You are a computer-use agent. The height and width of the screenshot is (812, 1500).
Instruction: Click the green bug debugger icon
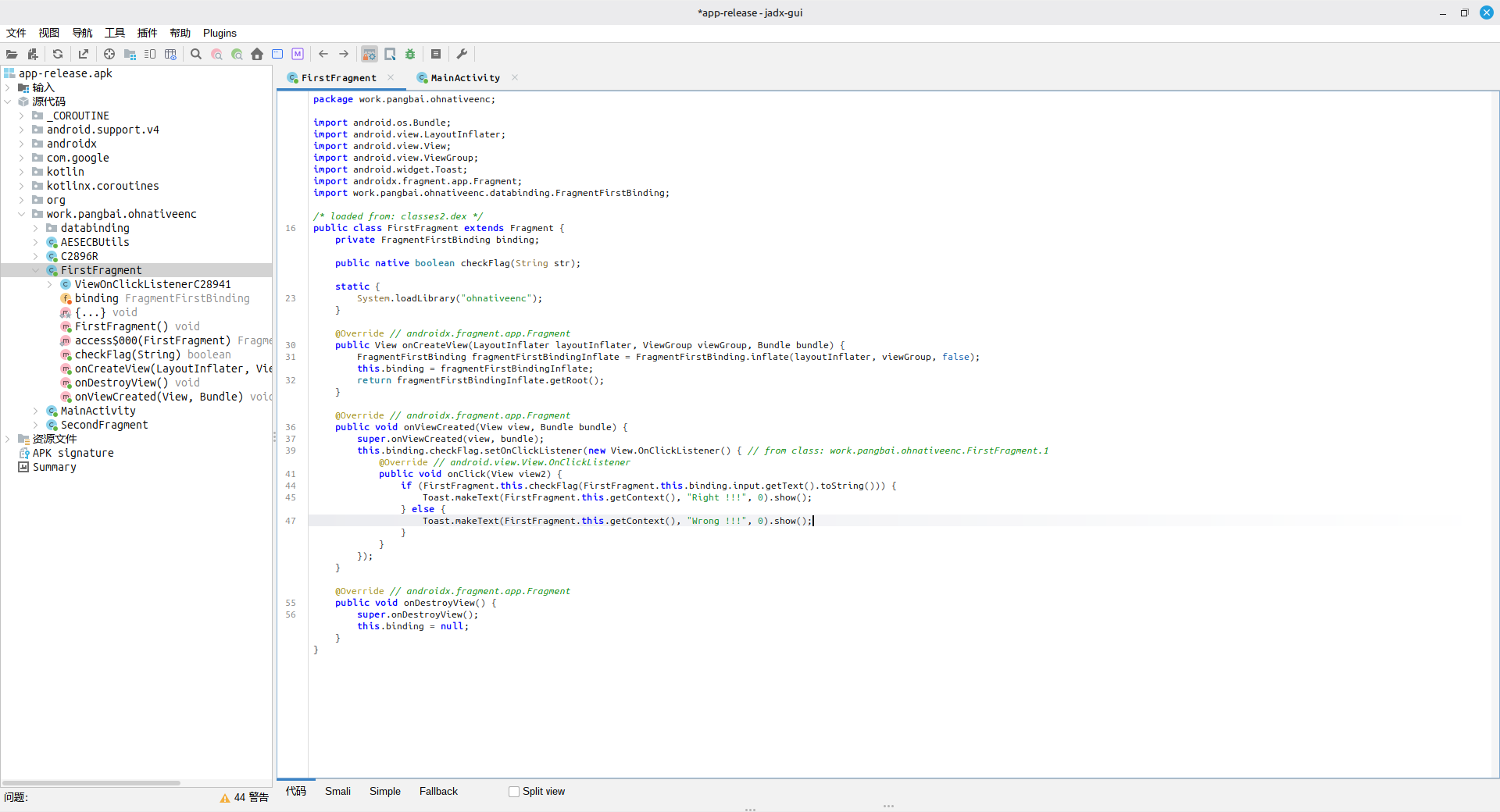coord(410,55)
